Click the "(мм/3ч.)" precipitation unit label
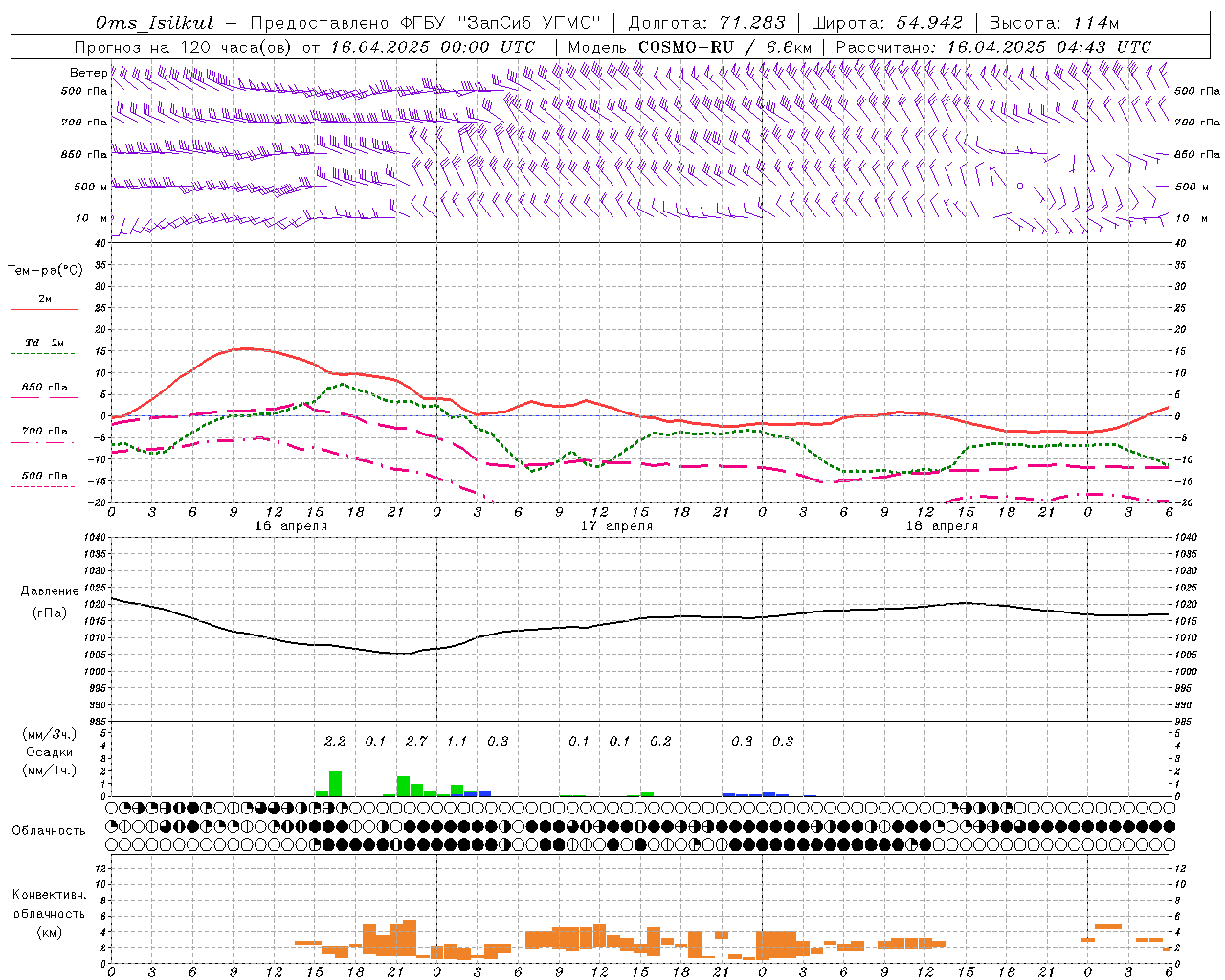1225x980 pixels. pos(49,735)
